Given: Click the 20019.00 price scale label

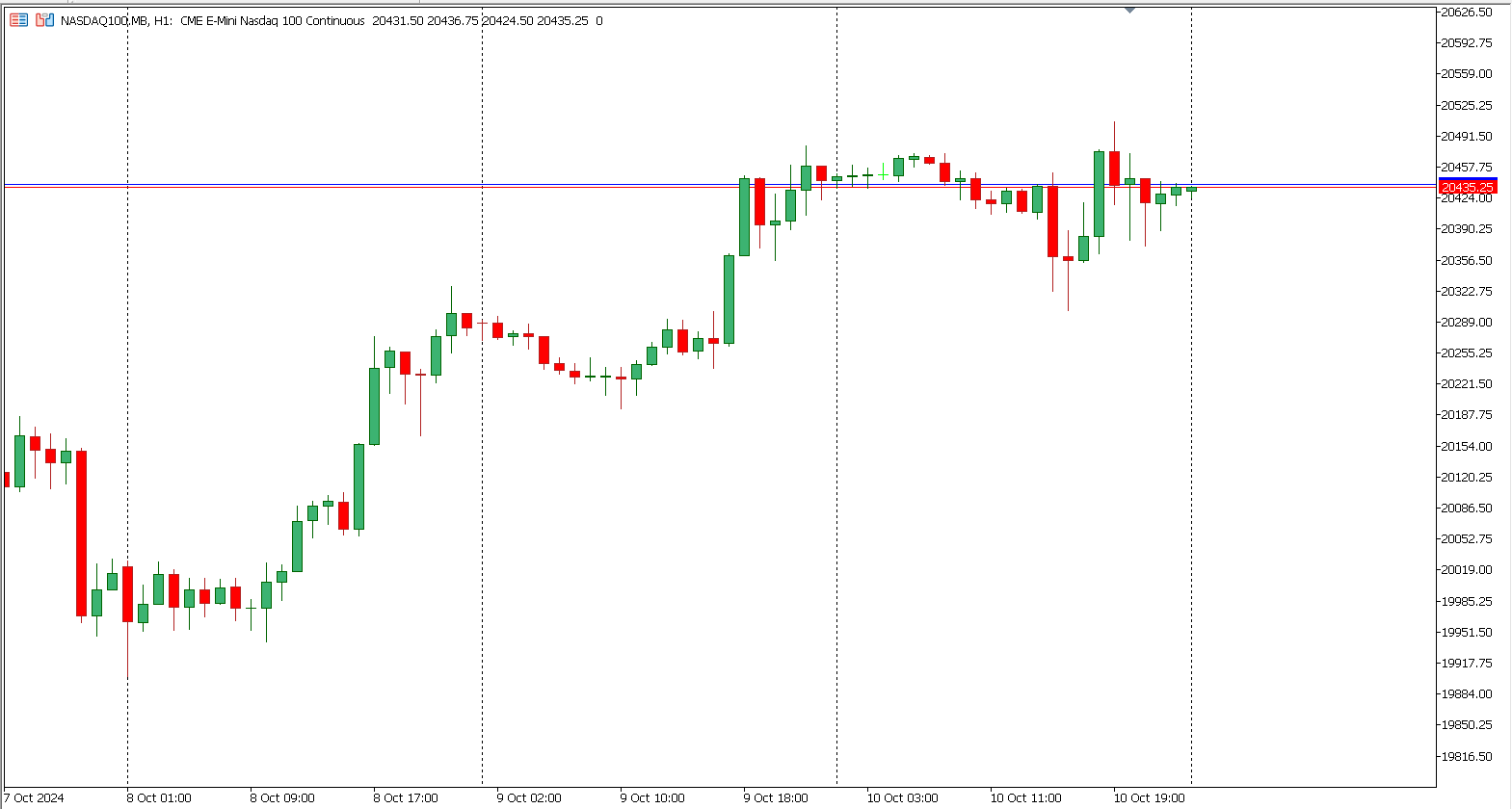Looking at the screenshot, I should coord(1466,569).
